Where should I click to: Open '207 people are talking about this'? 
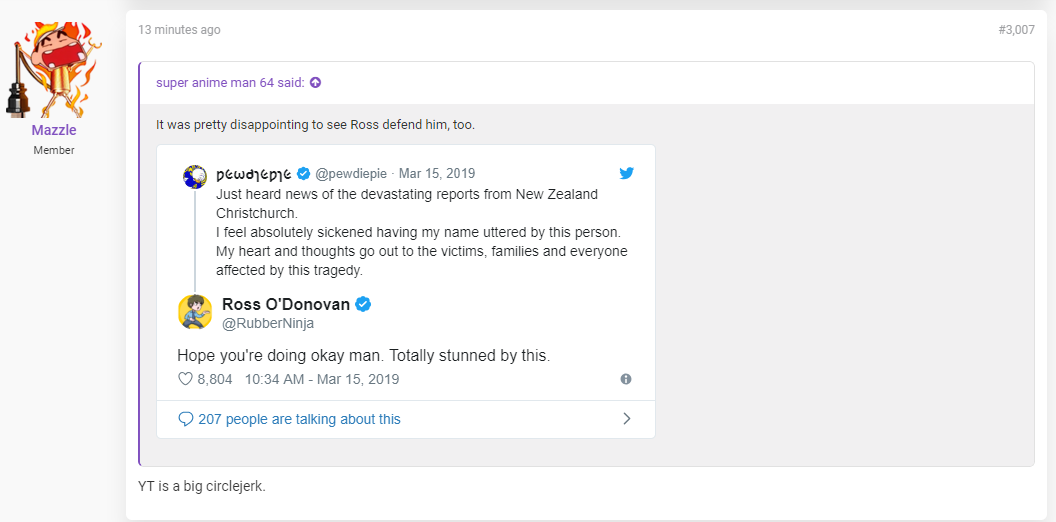click(300, 419)
